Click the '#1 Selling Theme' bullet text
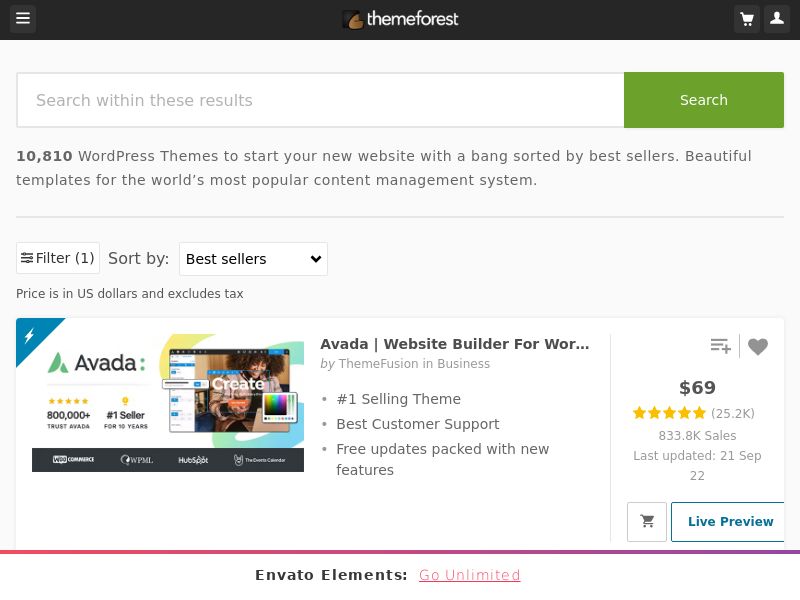The height and width of the screenshot is (600, 800). (398, 399)
